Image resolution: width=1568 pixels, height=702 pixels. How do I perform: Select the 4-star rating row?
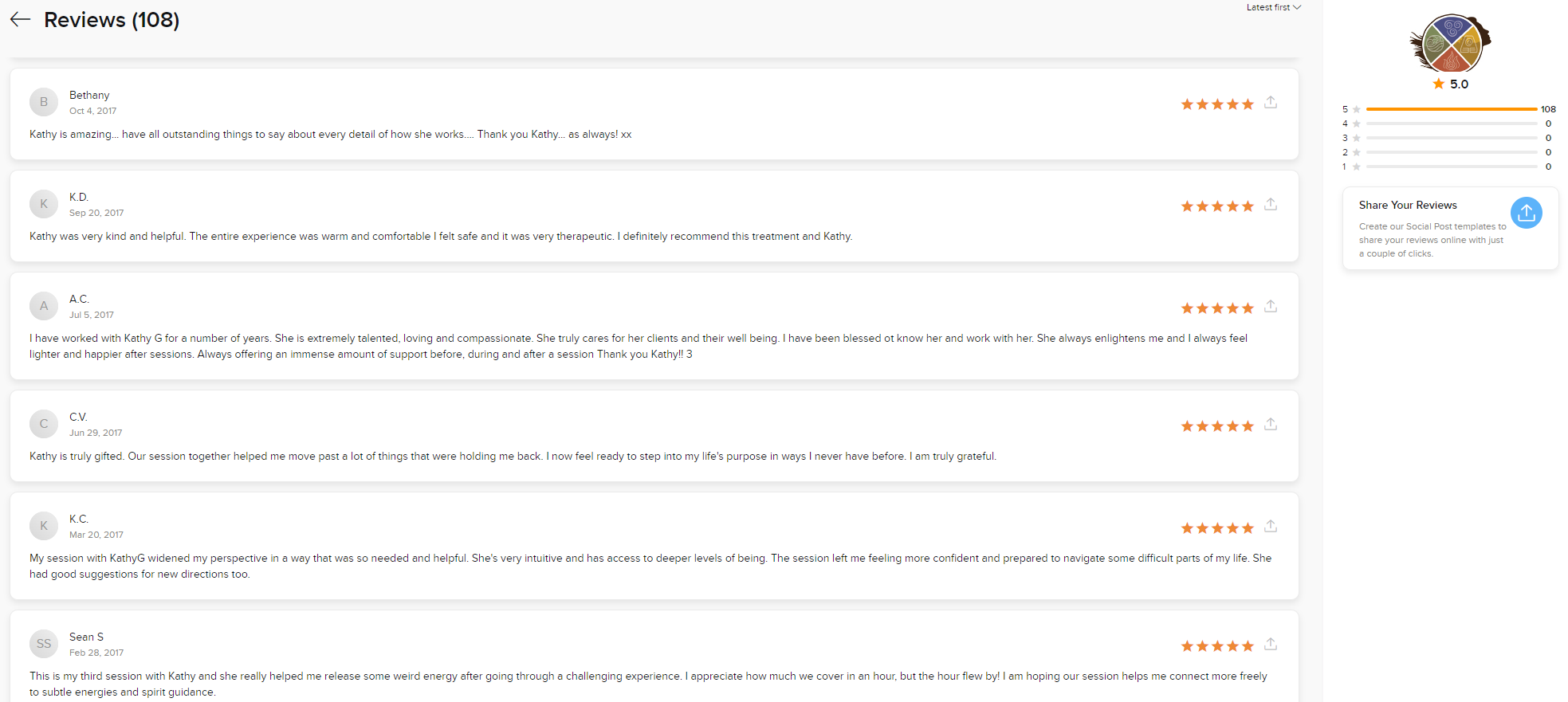(x=1447, y=124)
